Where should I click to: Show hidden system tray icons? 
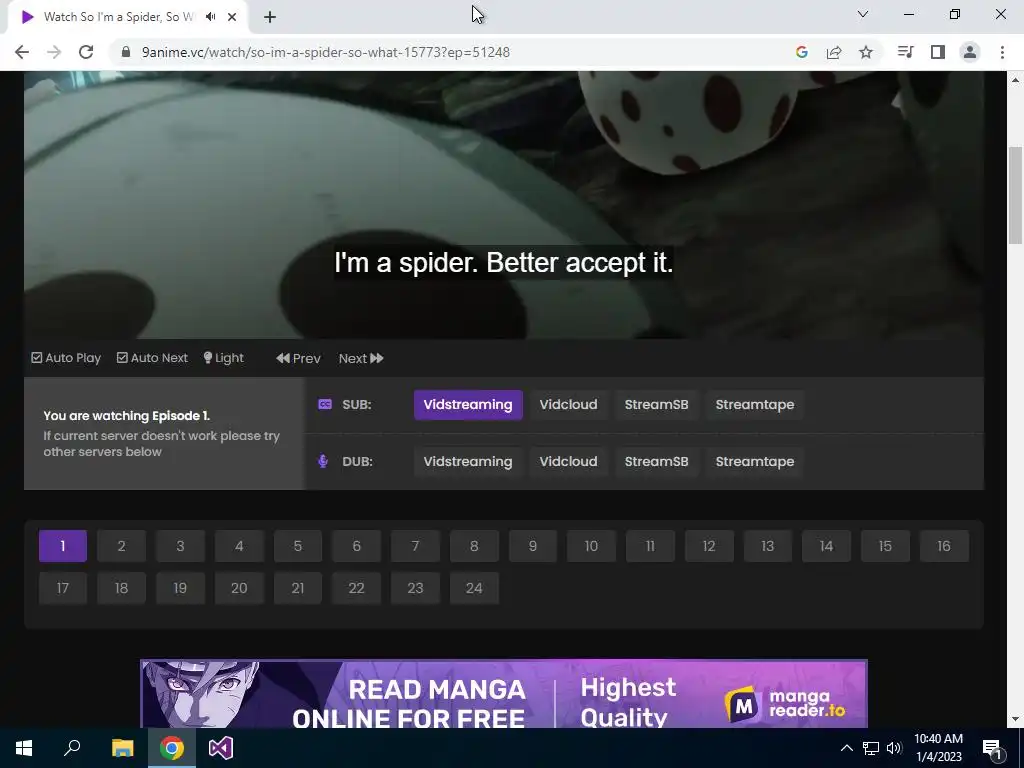tap(846, 748)
